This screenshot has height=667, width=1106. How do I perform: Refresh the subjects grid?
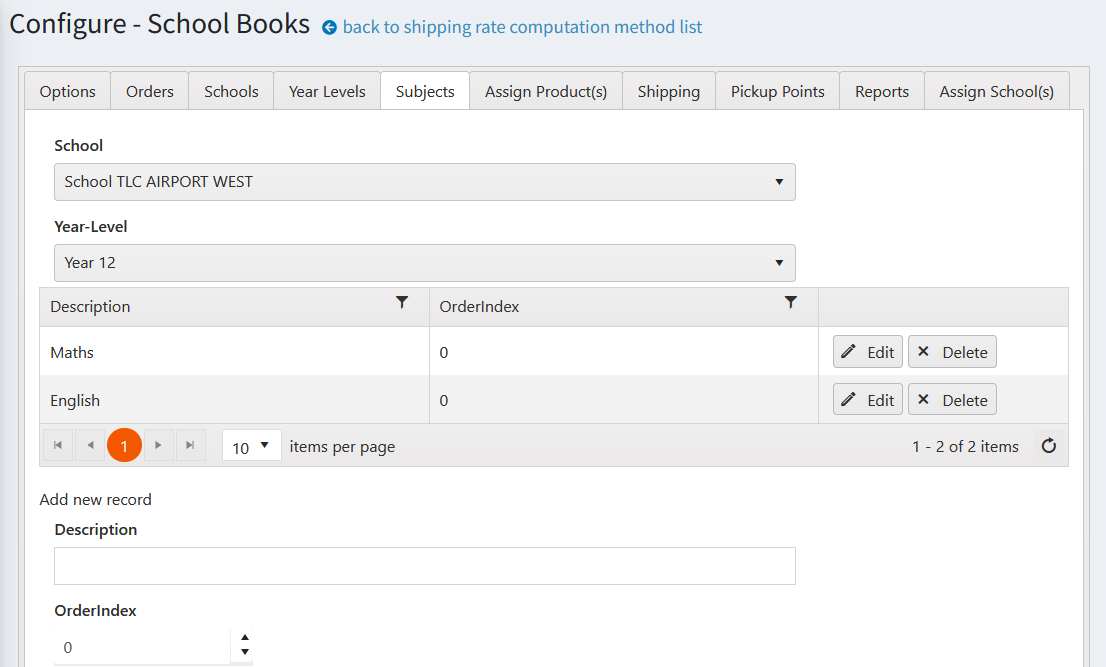1048,446
